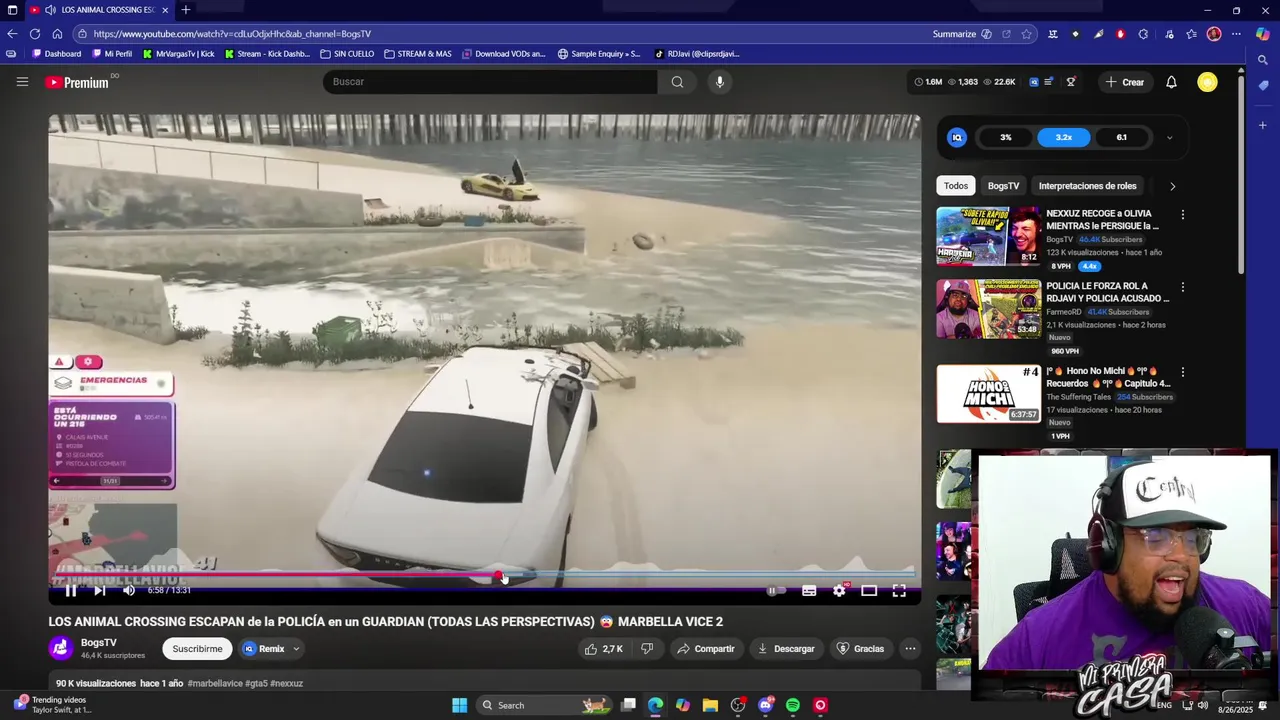
Task: Dislike the video
Action: click(647, 649)
